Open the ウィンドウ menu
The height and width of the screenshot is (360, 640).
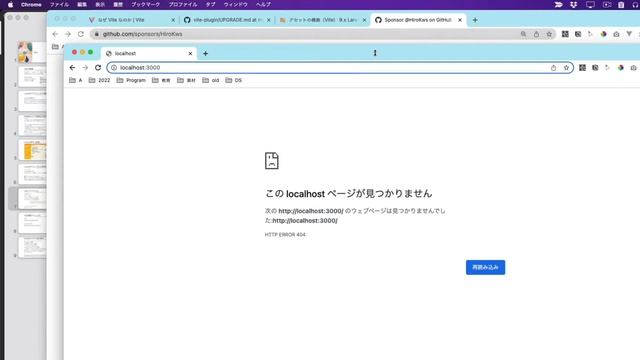point(236,4)
